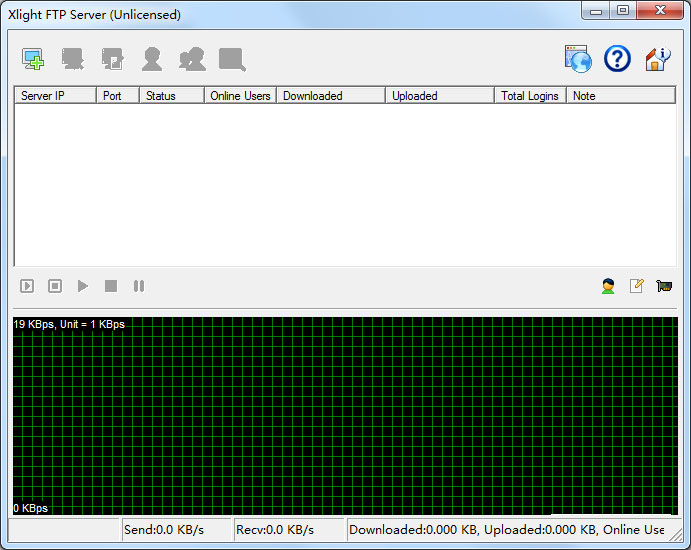Click the traffic graph display area
Screen dimensions: 691x550
click(x=345, y=415)
